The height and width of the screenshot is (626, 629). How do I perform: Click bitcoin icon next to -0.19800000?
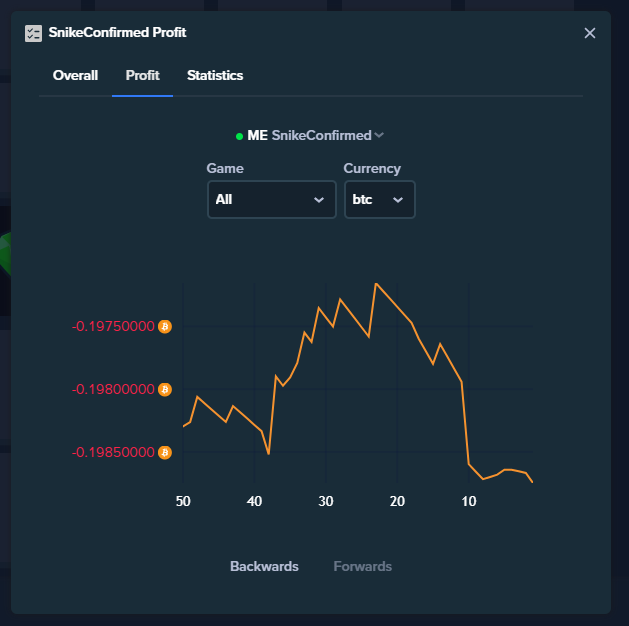point(165,389)
